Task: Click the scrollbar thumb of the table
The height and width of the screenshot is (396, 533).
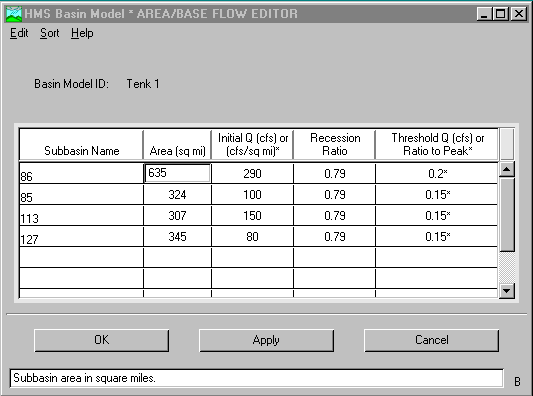Action: tap(506, 214)
